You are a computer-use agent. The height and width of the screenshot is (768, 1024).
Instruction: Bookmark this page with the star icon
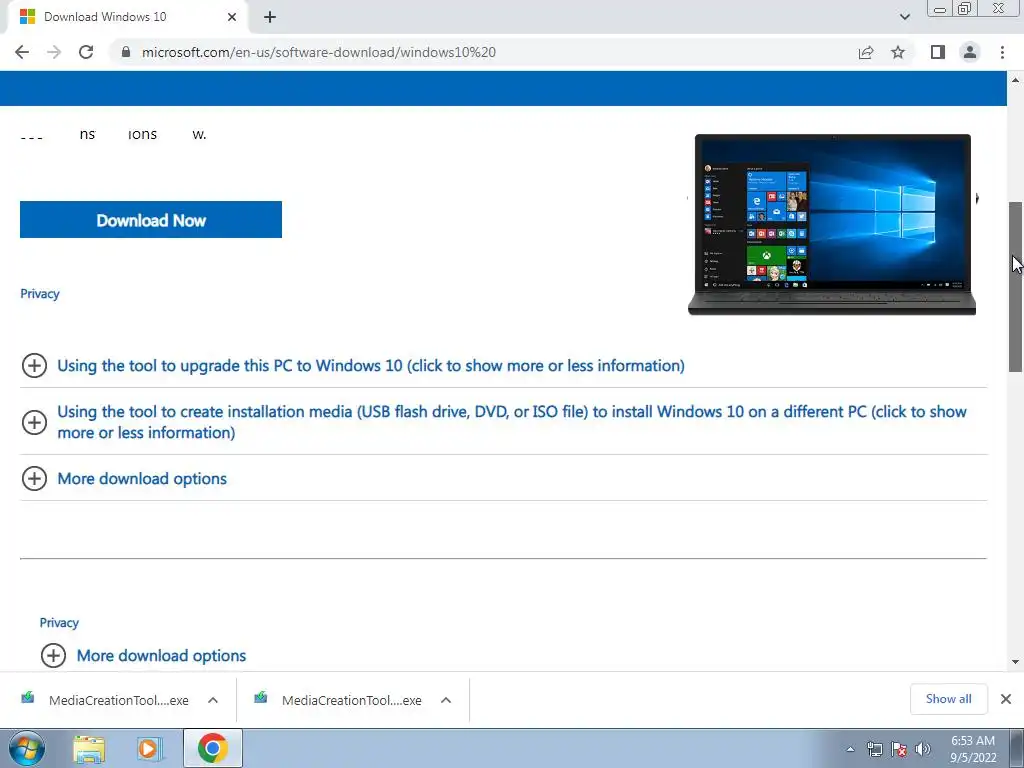coord(898,52)
